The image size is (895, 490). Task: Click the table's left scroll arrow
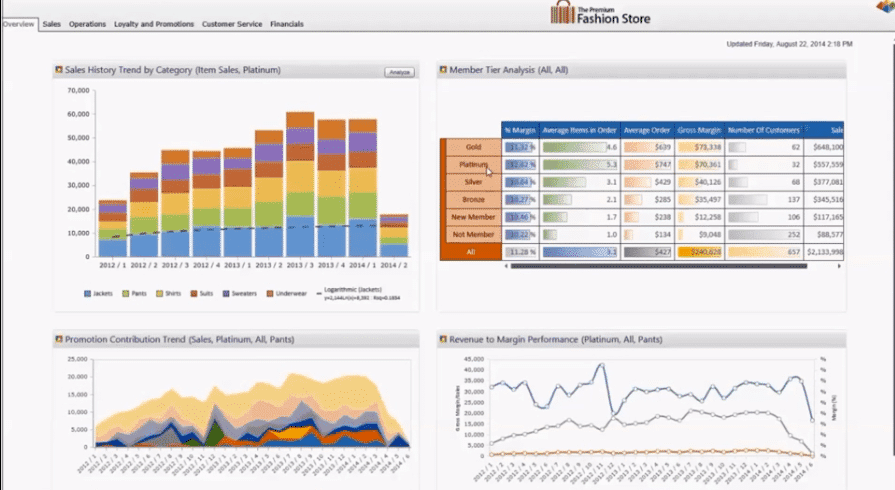click(x=506, y=266)
